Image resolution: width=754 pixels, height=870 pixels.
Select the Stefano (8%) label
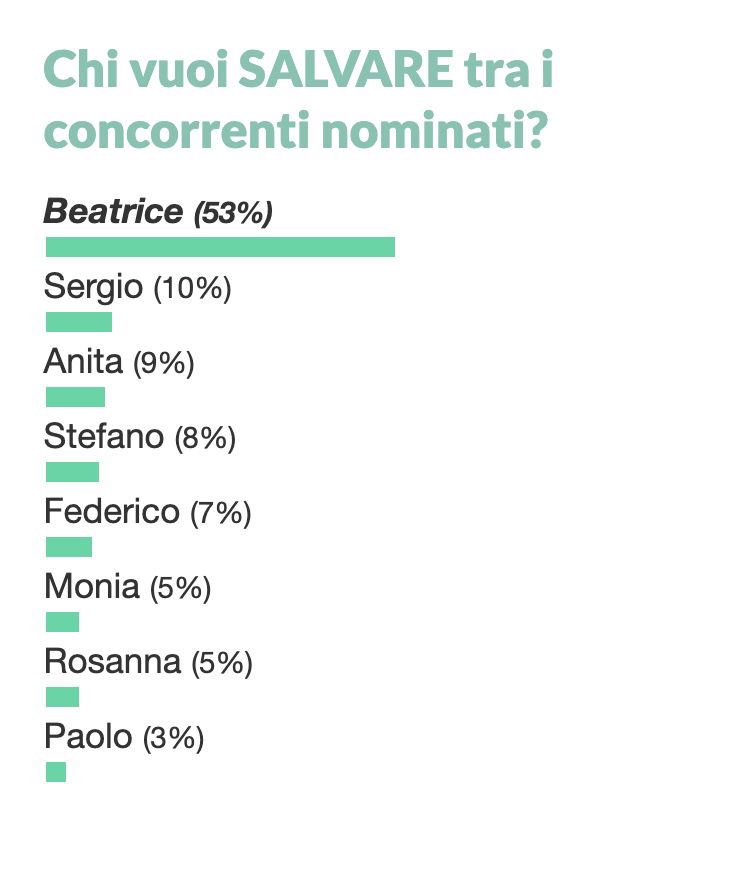pos(140,437)
